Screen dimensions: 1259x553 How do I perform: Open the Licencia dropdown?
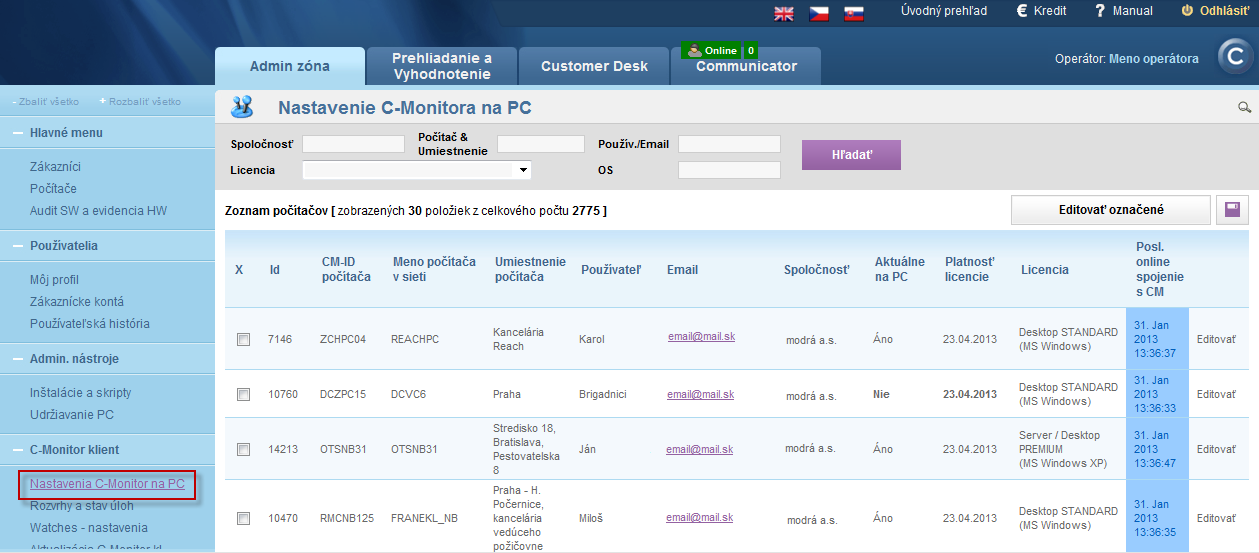coord(417,170)
